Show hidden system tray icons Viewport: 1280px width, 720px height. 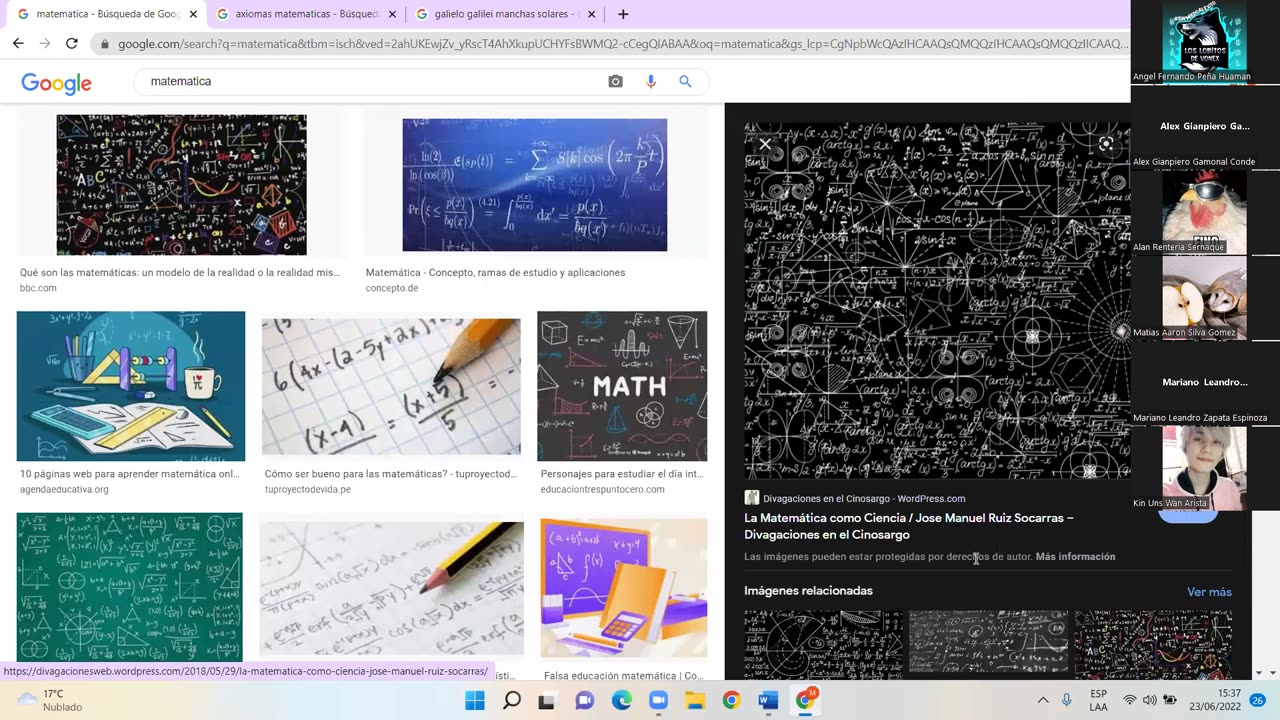tap(1043, 700)
